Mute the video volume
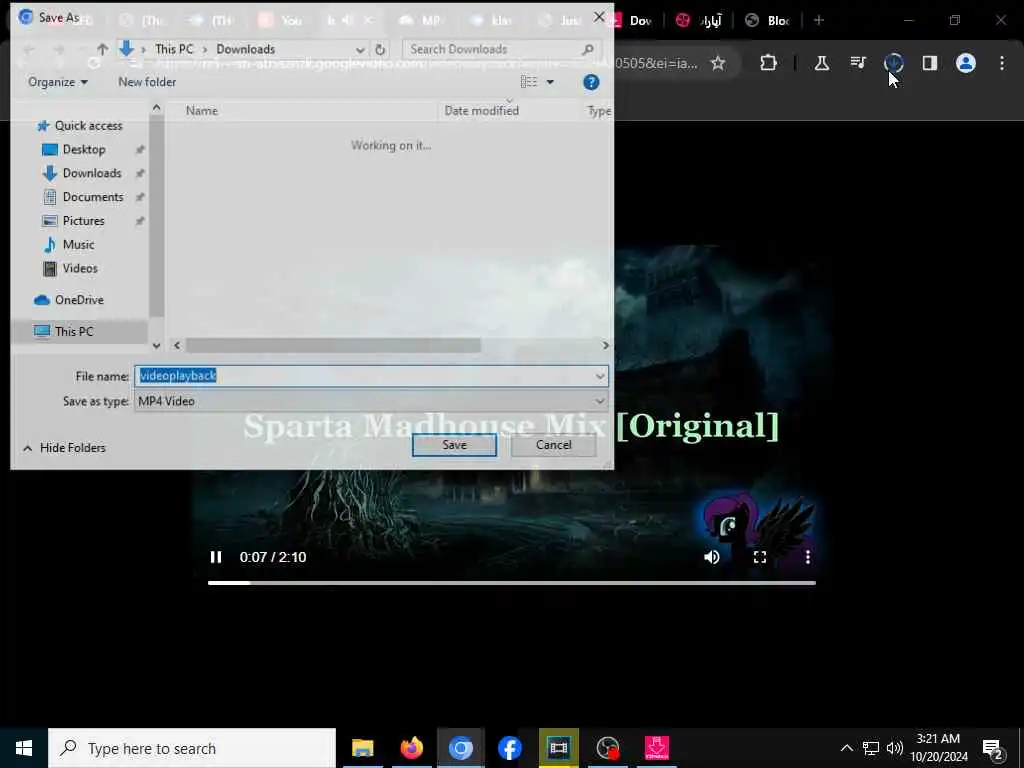 click(712, 557)
